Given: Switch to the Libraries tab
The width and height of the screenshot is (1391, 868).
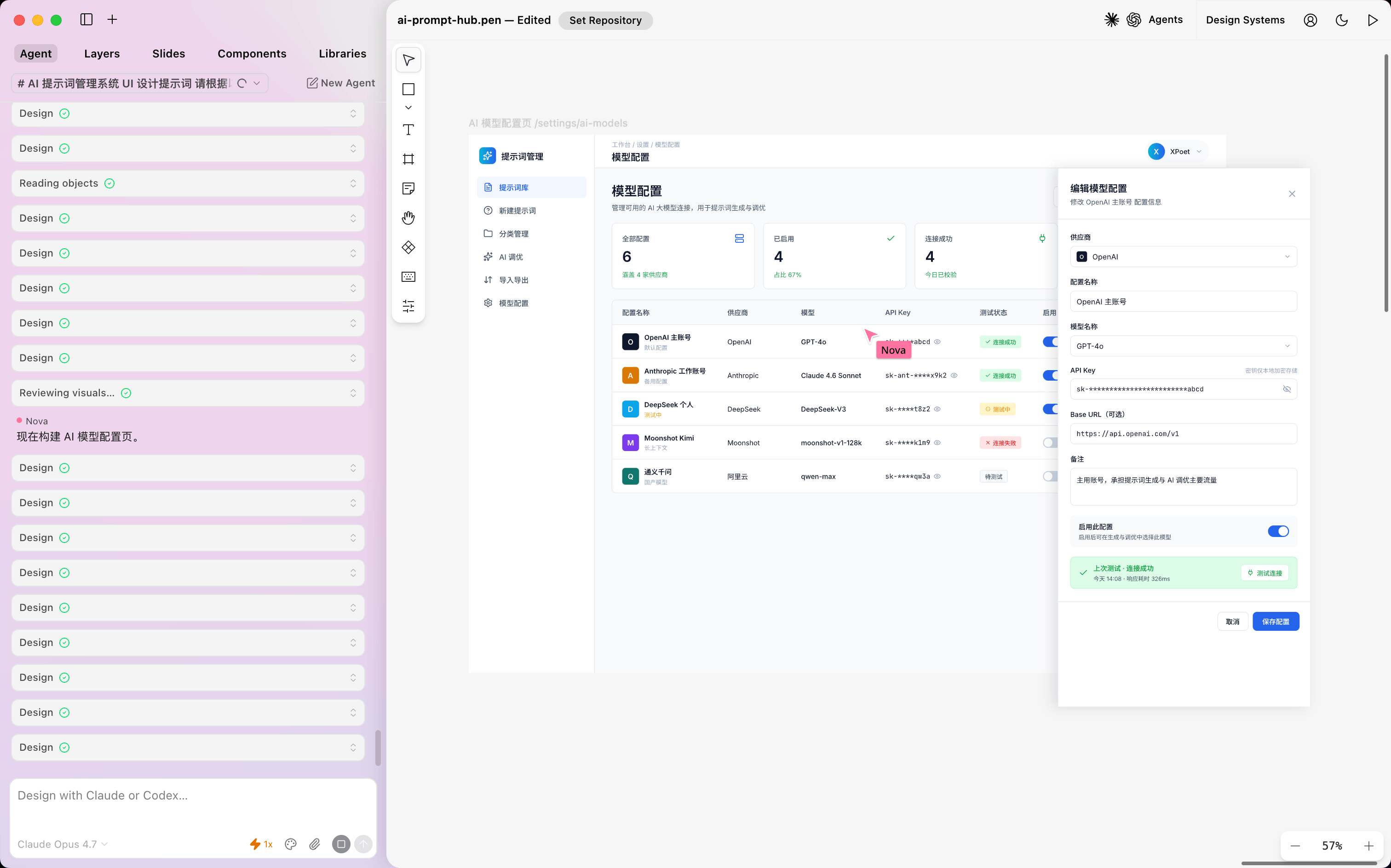Looking at the screenshot, I should (x=342, y=53).
